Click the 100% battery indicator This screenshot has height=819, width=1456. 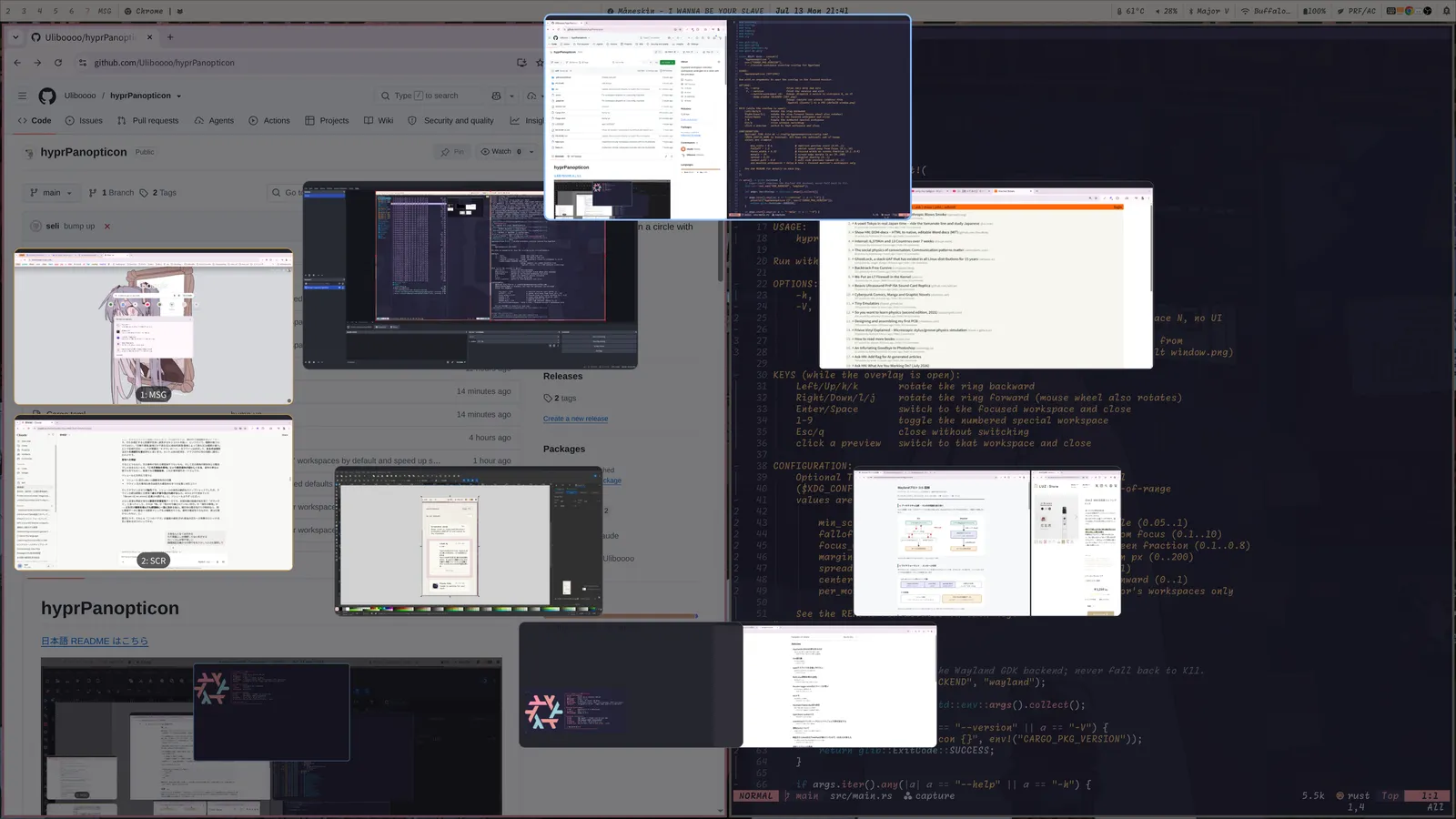(1314, 11)
